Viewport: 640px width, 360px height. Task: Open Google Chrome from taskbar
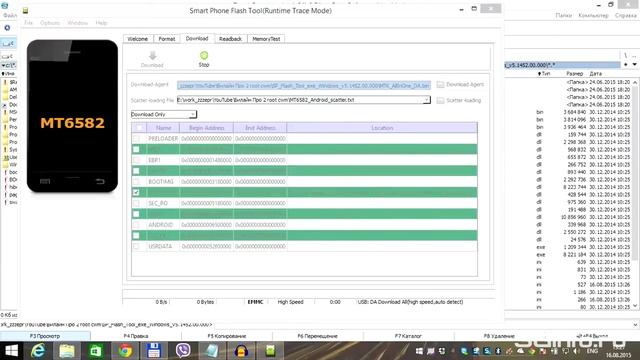(125, 351)
